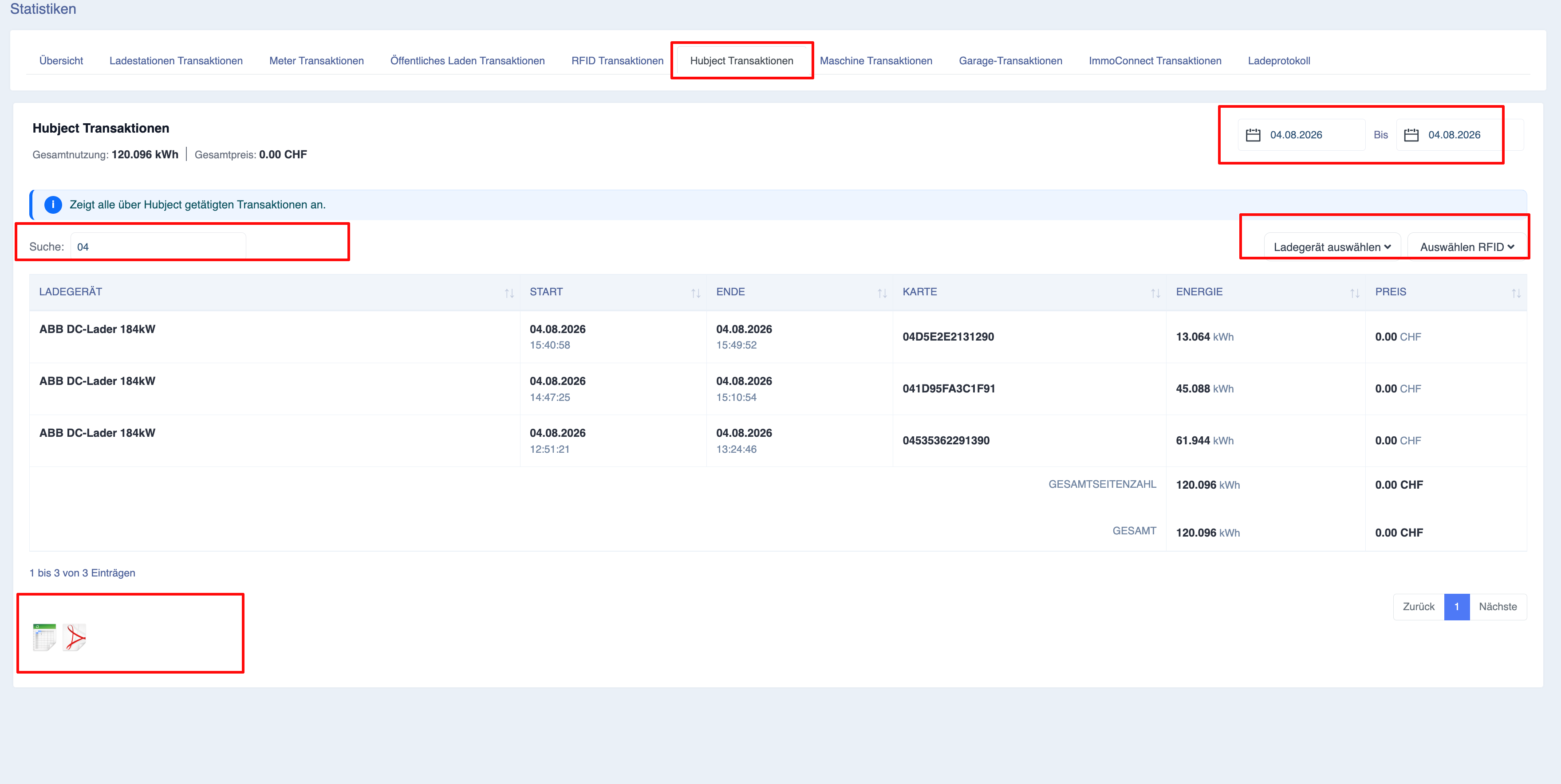Open the end date calendar icon
1561x784 pixels.
[1411, 135]
